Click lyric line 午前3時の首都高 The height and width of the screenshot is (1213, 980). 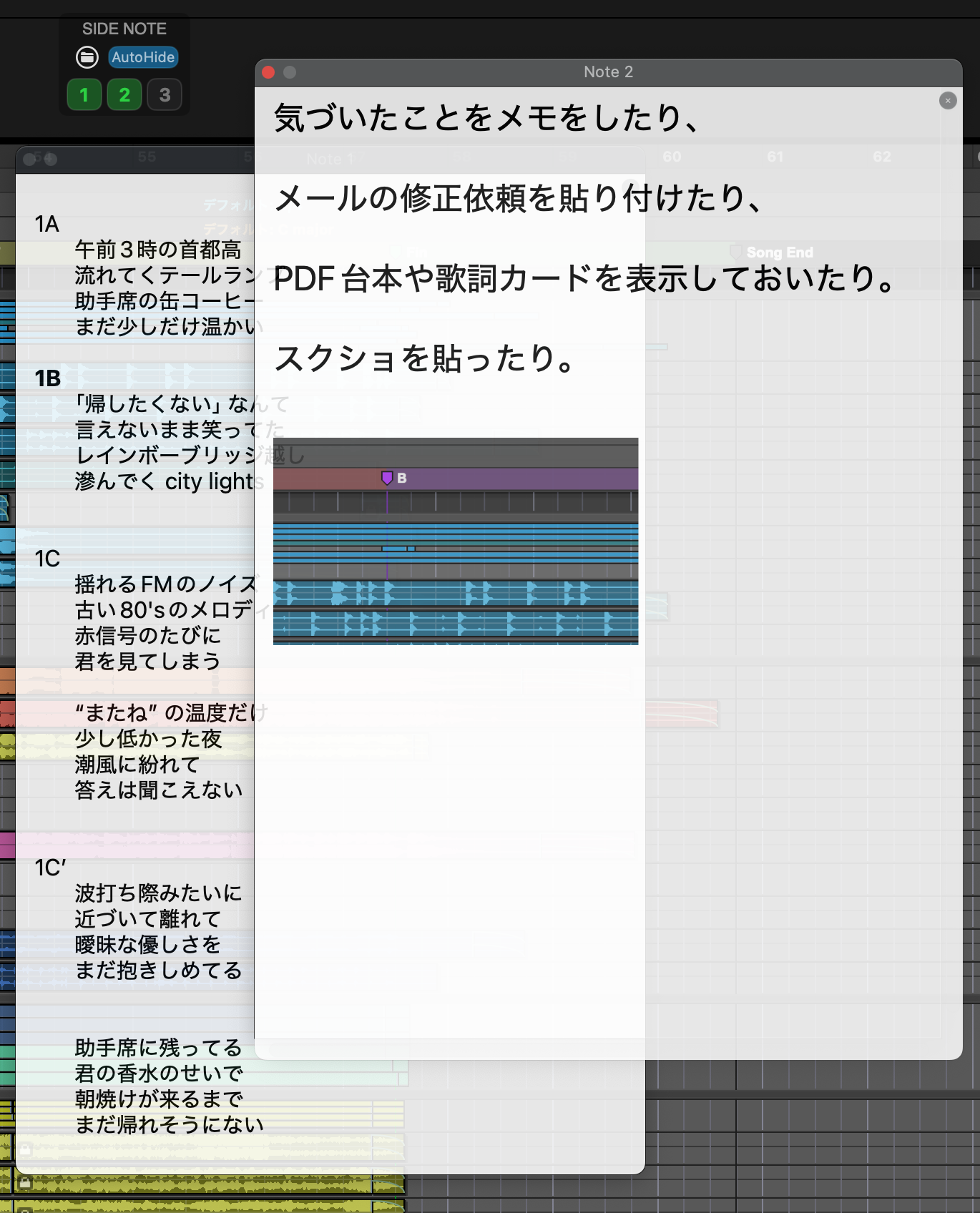tap(158, 250)
